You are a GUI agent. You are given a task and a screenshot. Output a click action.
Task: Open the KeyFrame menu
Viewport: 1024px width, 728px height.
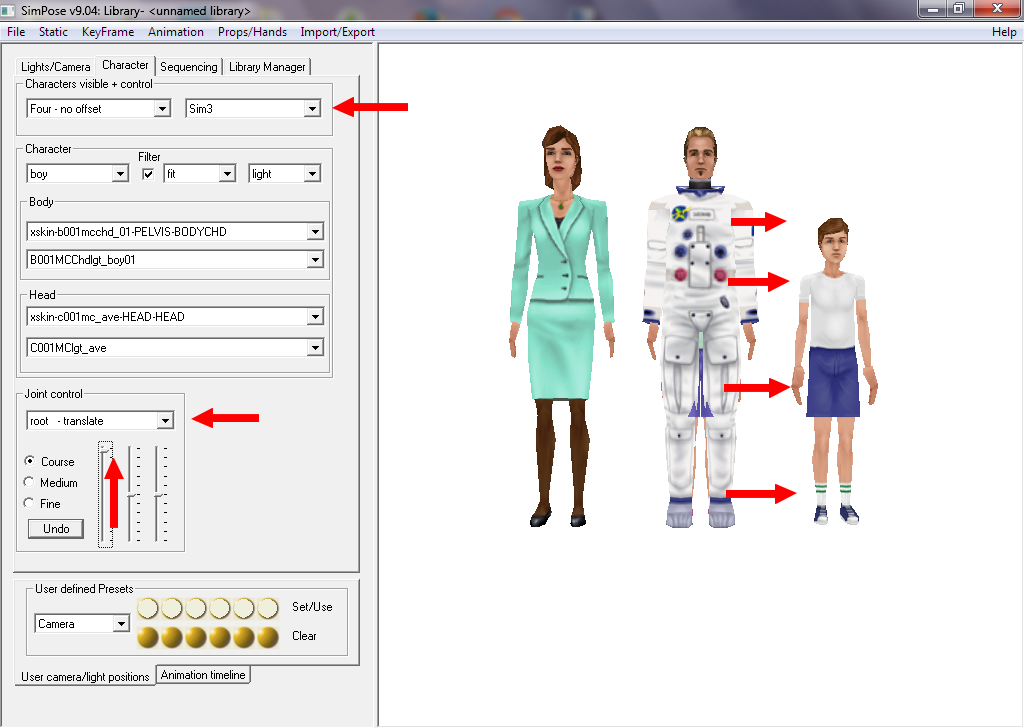(x=105, y=32)
